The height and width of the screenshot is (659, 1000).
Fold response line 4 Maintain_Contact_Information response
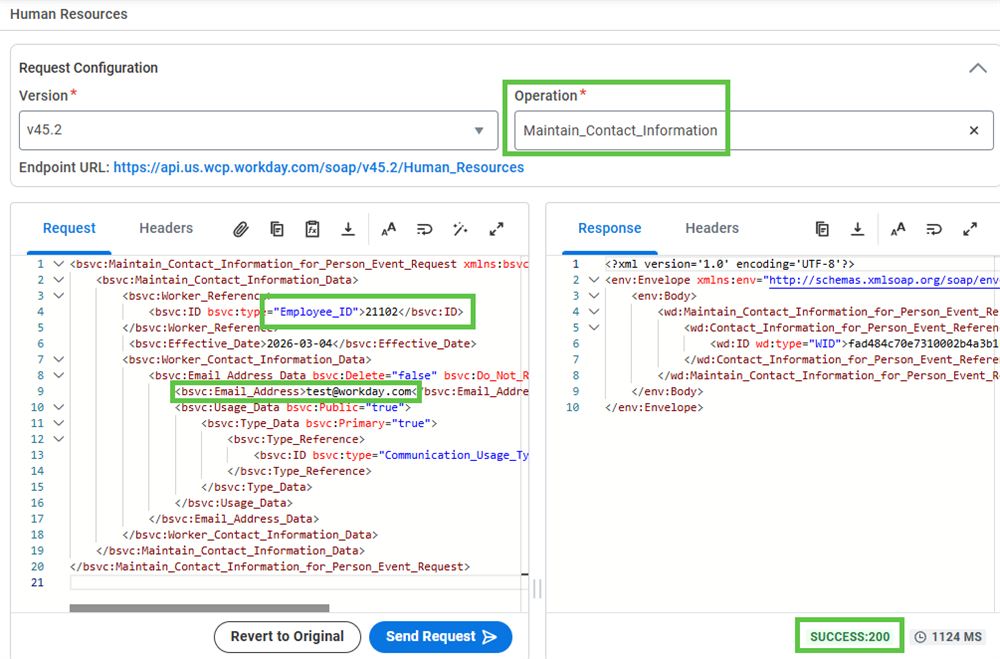click(594, 312)
